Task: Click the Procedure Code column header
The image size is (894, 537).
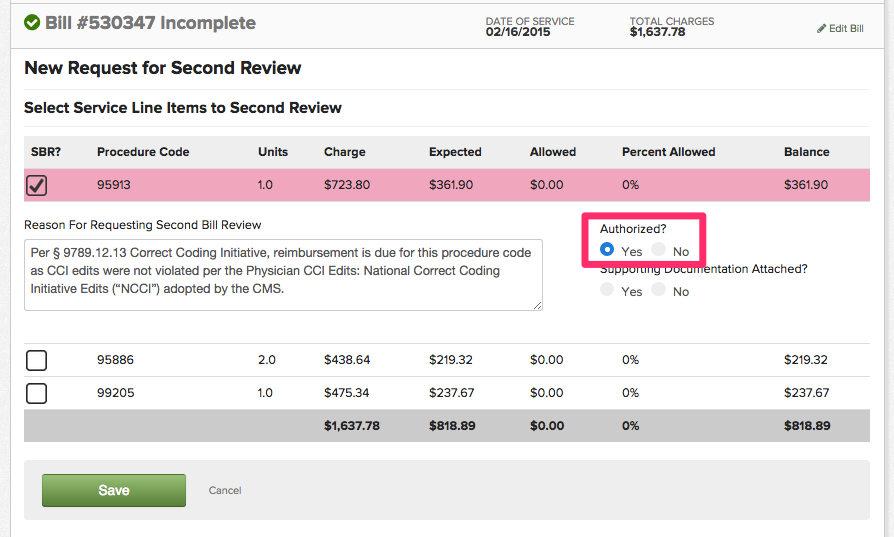Action: pyautogui.click(x=143, y=152)
